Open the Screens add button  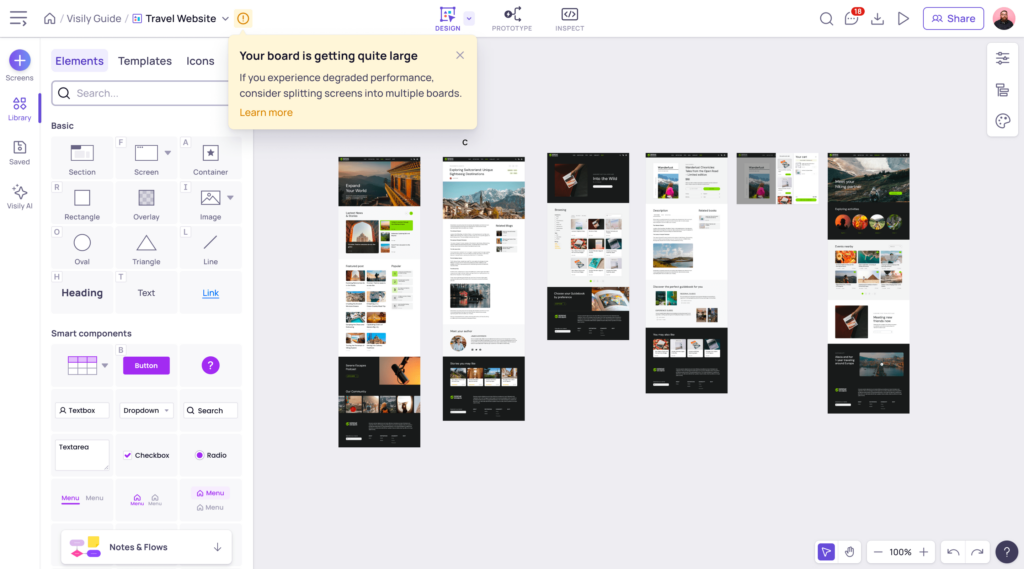[20, 60]
